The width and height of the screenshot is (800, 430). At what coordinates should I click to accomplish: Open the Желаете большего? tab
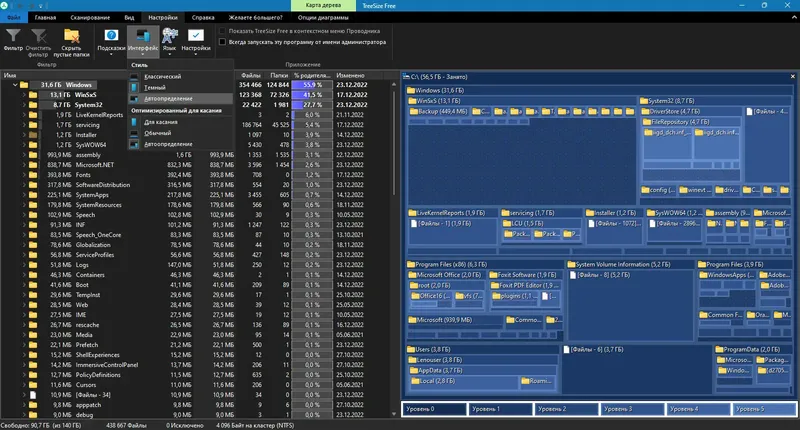tap(256, 17)
